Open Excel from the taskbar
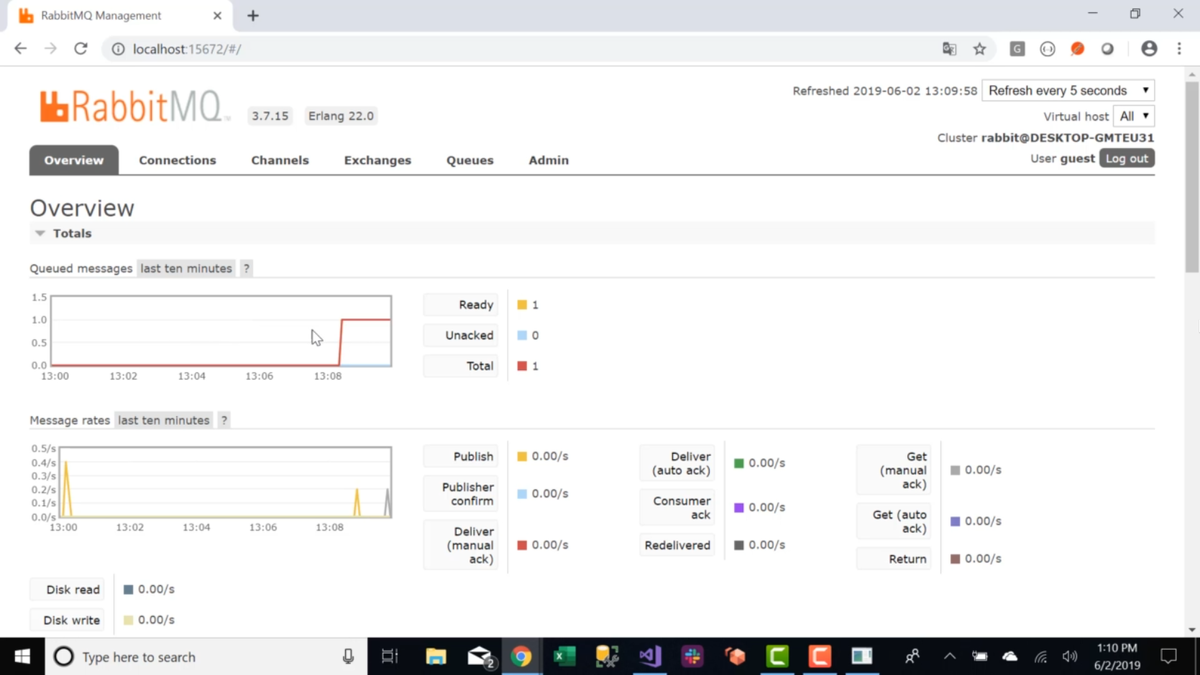1200x675 pixels. (x=564, y=656)
